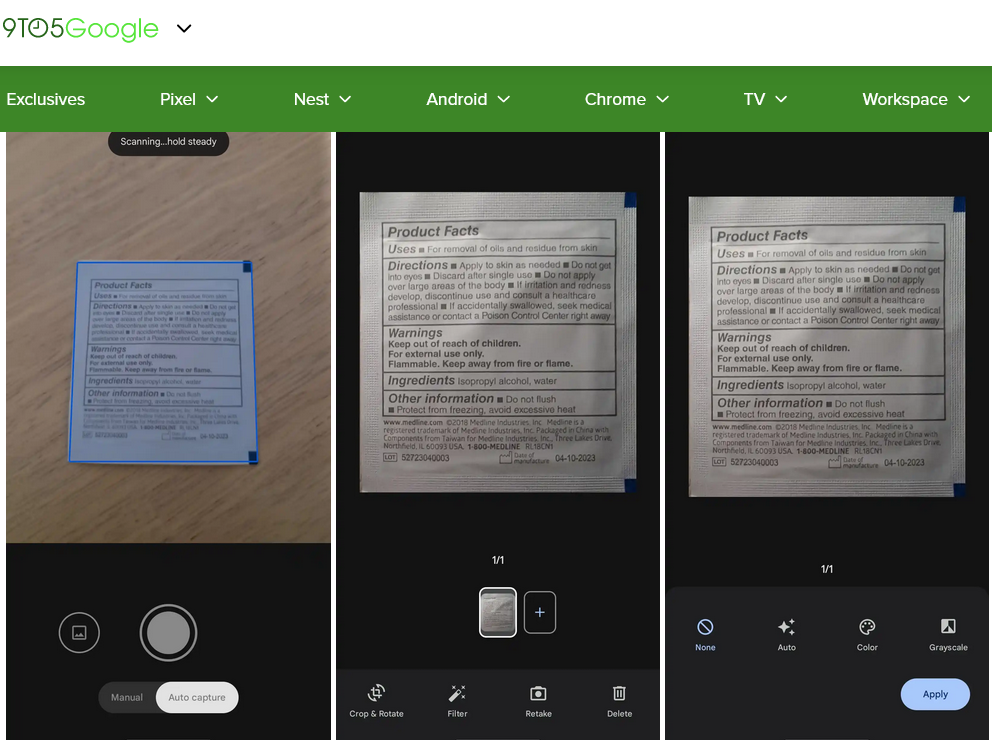Delete the scanned page with the trash icon

(x=619, y=701)
